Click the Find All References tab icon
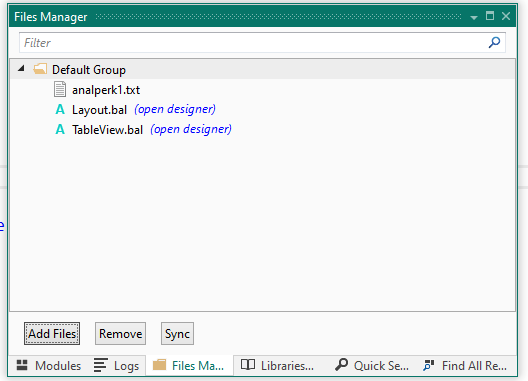The height and width of the screenshot is (381, 528). [x=429, y=365]
